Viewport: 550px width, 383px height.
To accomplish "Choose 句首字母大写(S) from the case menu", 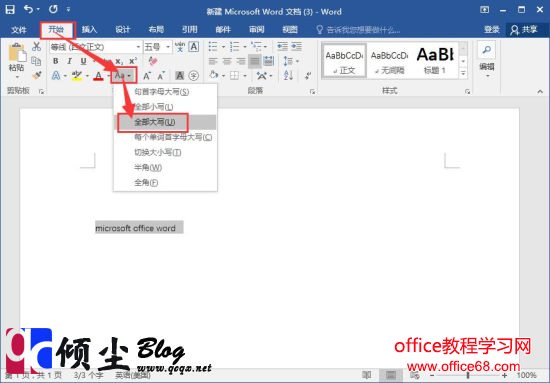I will point(165,92).
